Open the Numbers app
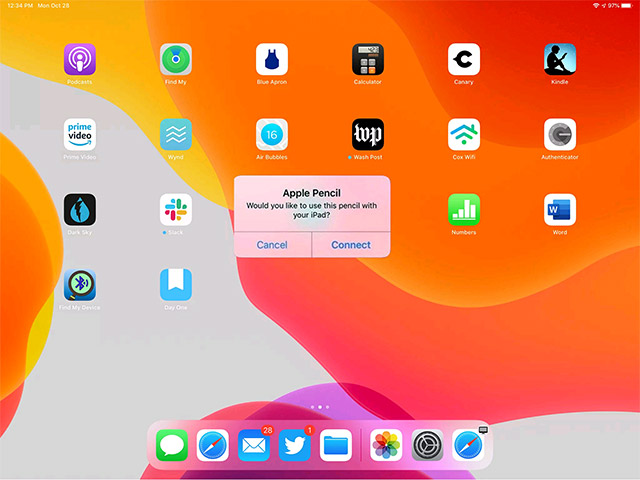The width and height of the screenshot is (640, 480). (x=464, y=209)
